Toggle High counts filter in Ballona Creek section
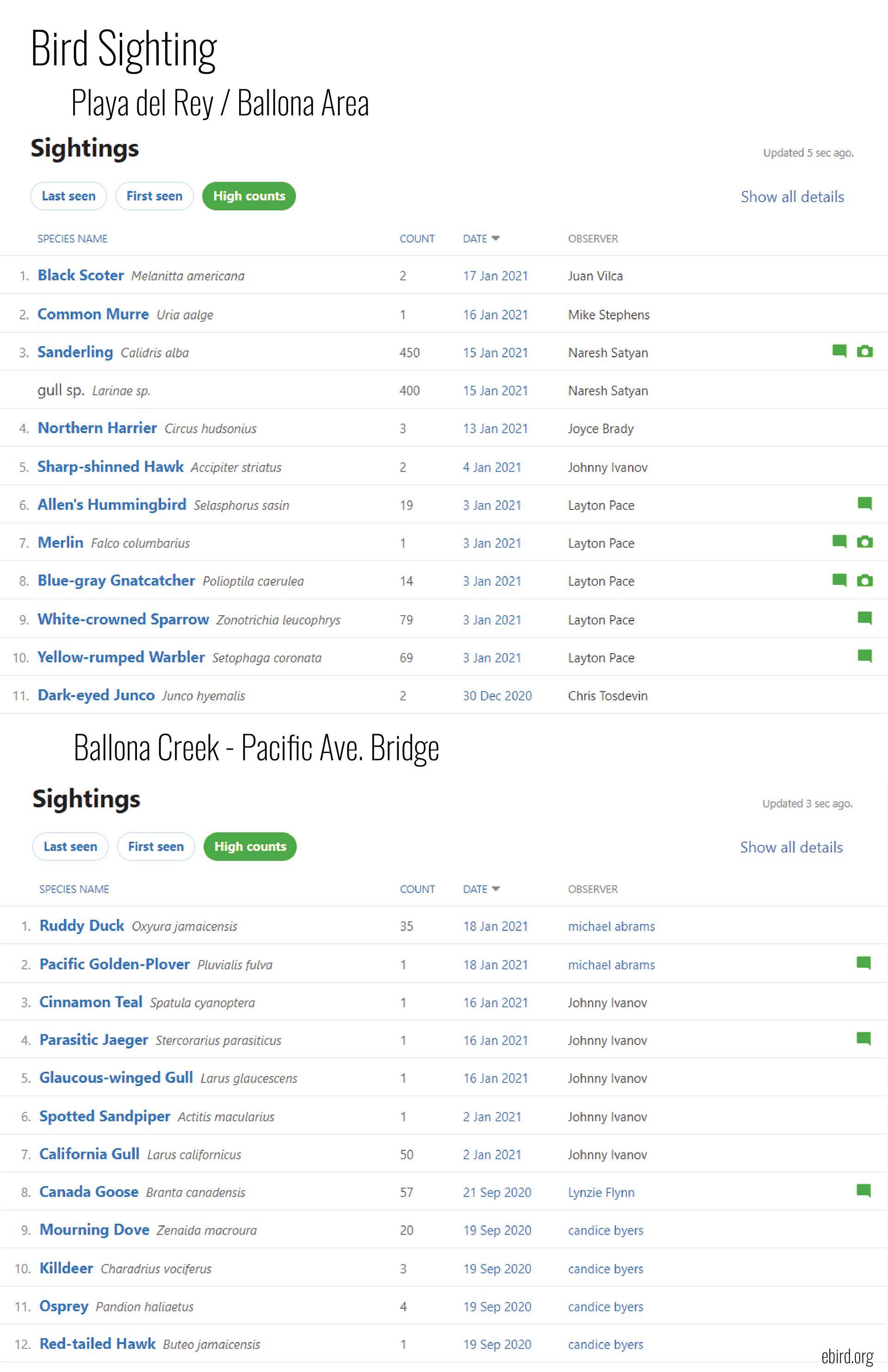This screenshot has width=888, height=1372. [x=250, y=846]
